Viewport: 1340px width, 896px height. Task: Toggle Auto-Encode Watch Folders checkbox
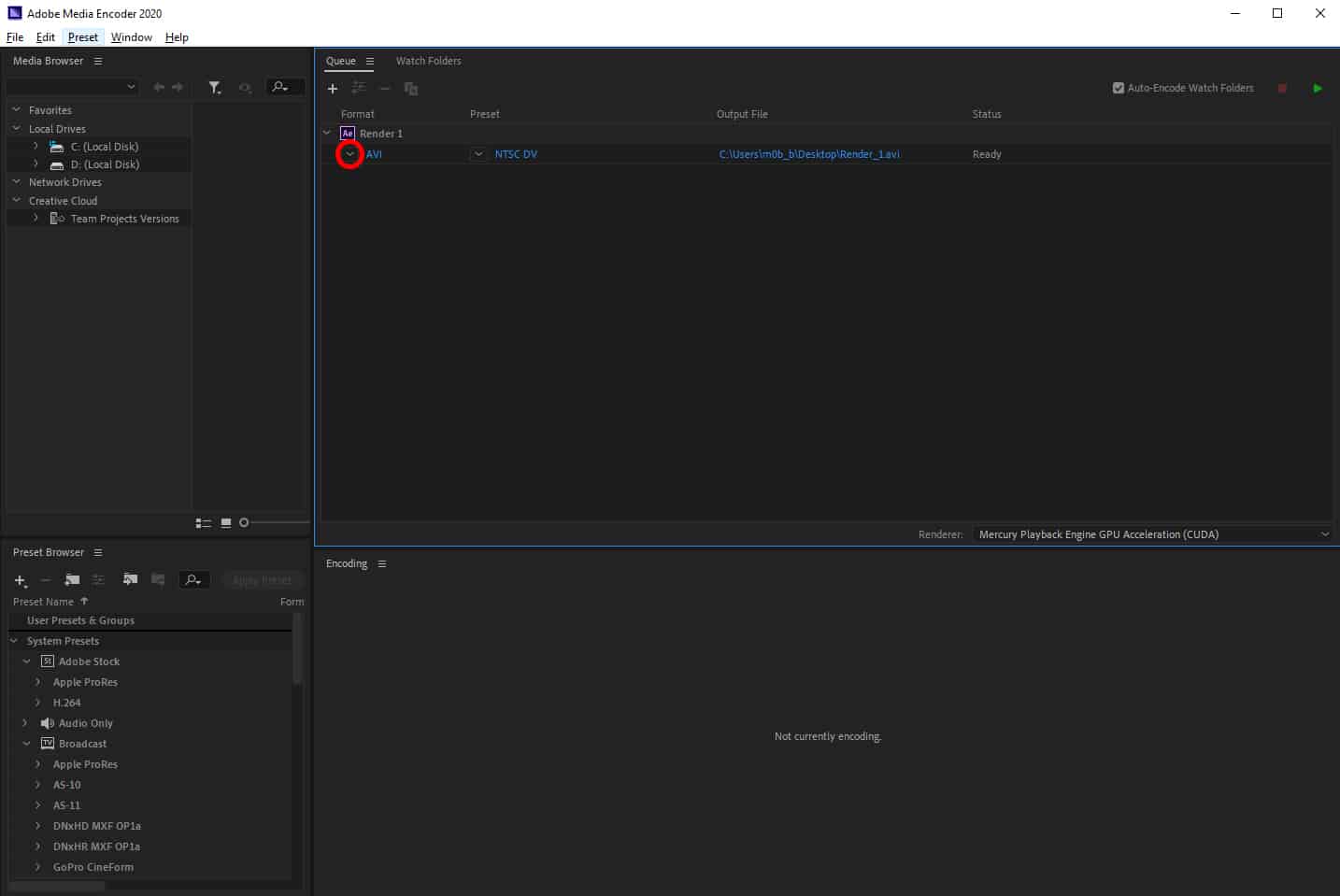1118,88
